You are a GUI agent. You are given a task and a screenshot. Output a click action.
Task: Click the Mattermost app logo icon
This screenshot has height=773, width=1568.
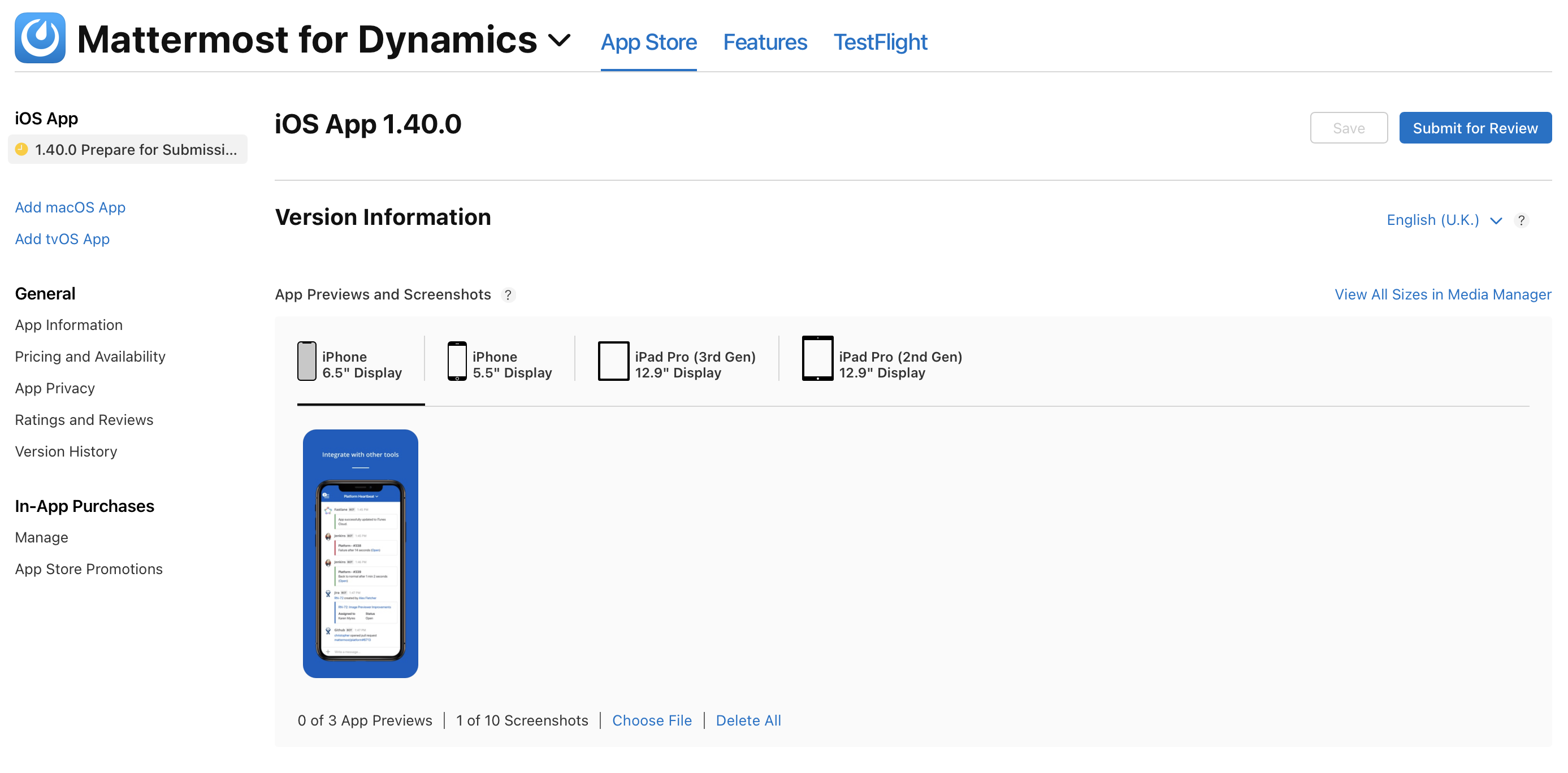pos(40,38)
